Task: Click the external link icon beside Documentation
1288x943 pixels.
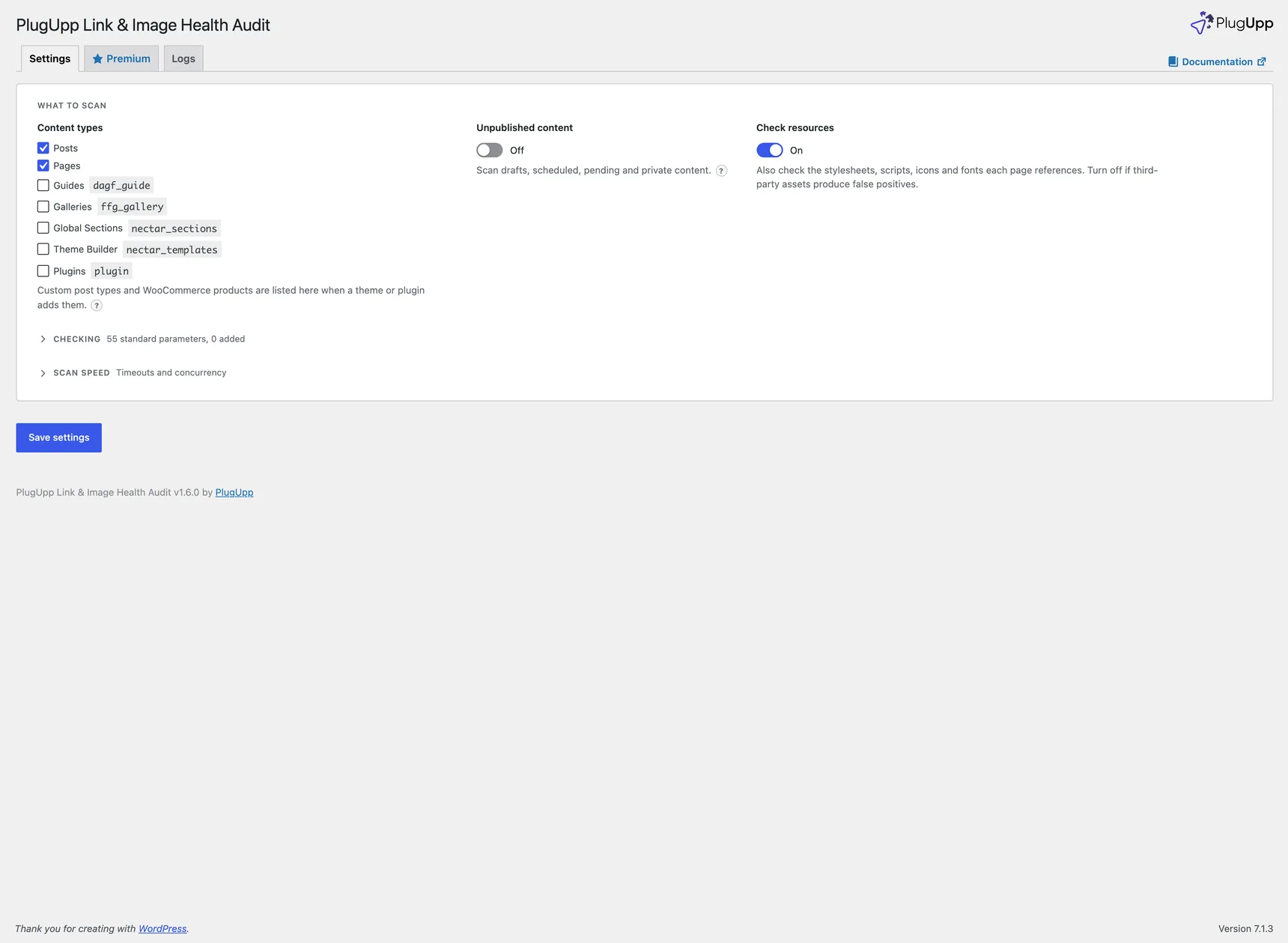Action: coord(1261,62)
